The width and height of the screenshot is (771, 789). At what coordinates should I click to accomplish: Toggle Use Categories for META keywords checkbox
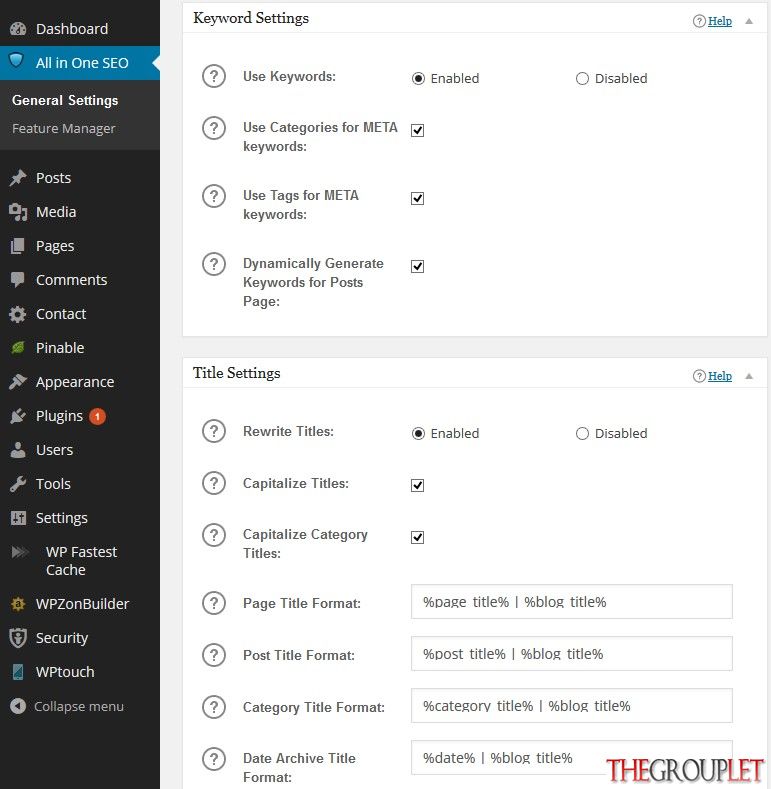coord(417,130)
